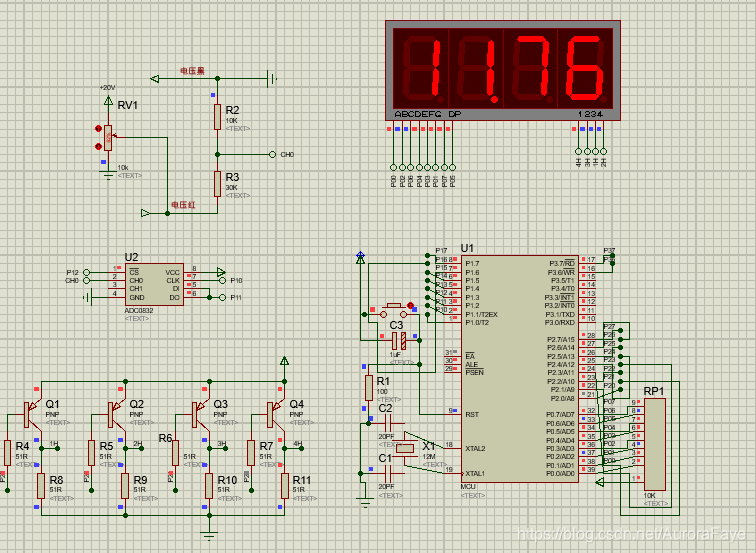756x553 pixels.
Task: Select resistor R1 rated 100
Action: pos(369,388)
